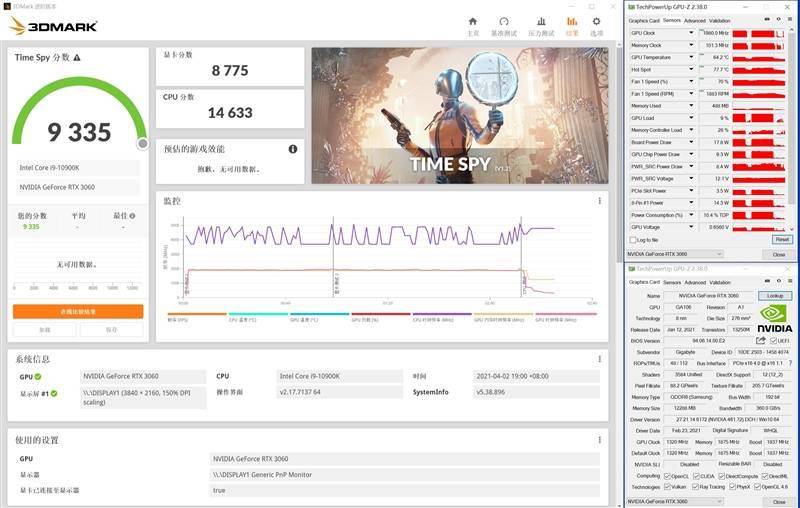Click the orange legend bar under the monitoring chart
Image resolution: width=800 pixels, height=508 pixels.
pyautogui.click(x=197, y=314)
